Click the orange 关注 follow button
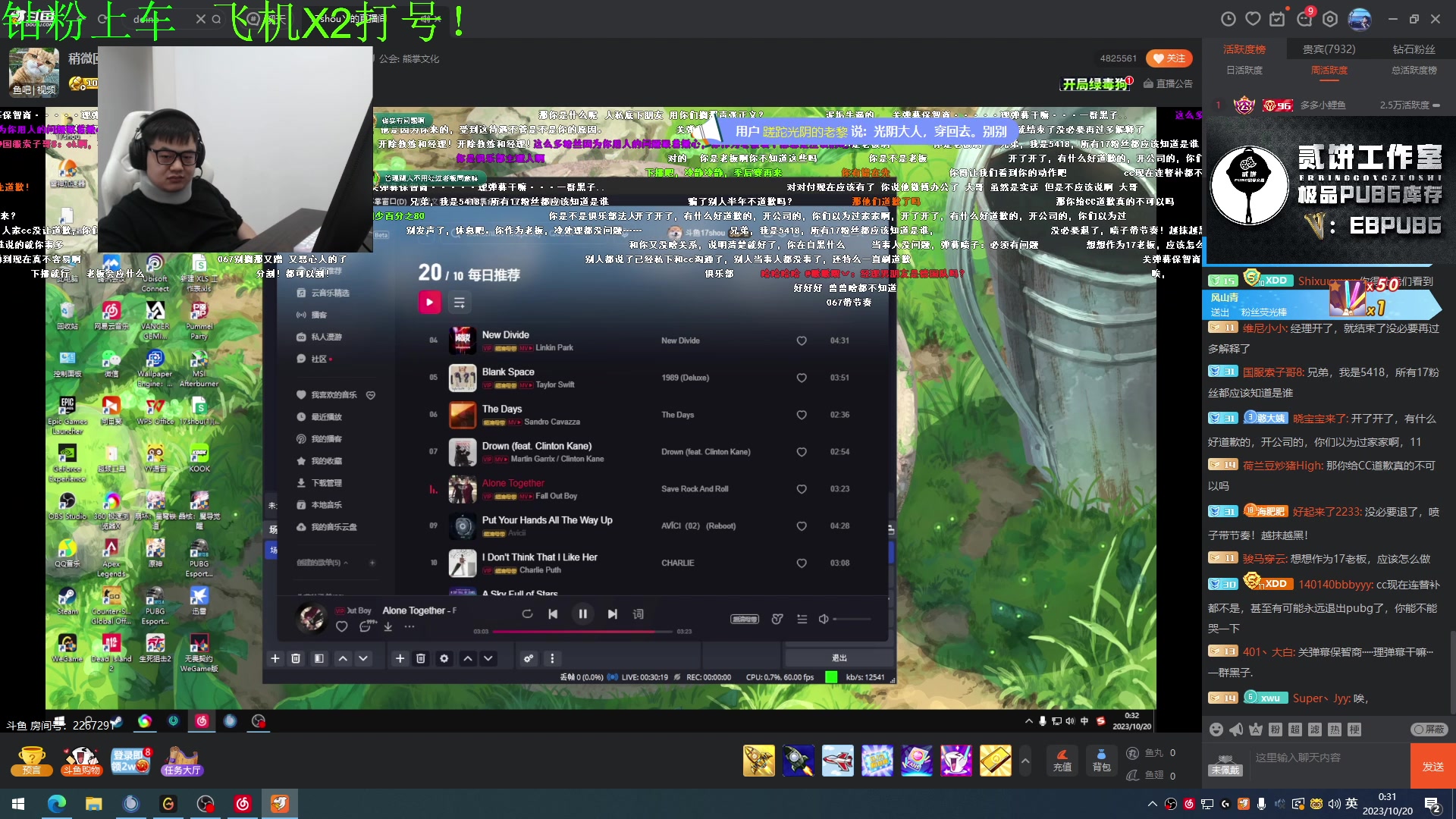The width and height of the screenshot is (1456, 819). pos(1169,58)
